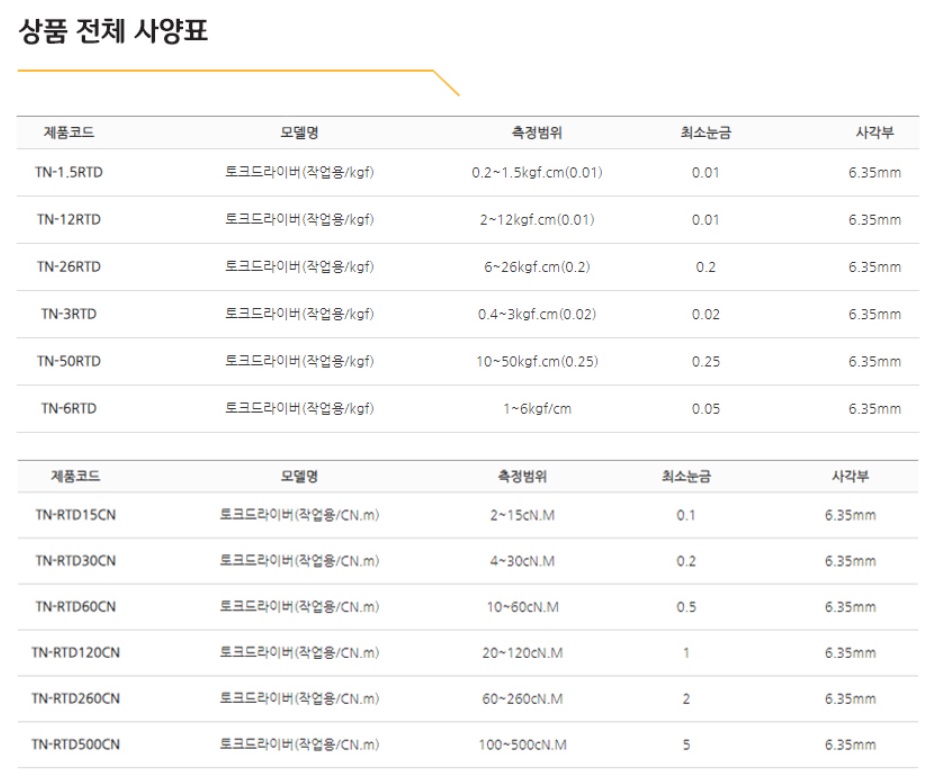Select product code TN-3RTD
This screenshot has width=938, height=778.
tap(69, 314)
